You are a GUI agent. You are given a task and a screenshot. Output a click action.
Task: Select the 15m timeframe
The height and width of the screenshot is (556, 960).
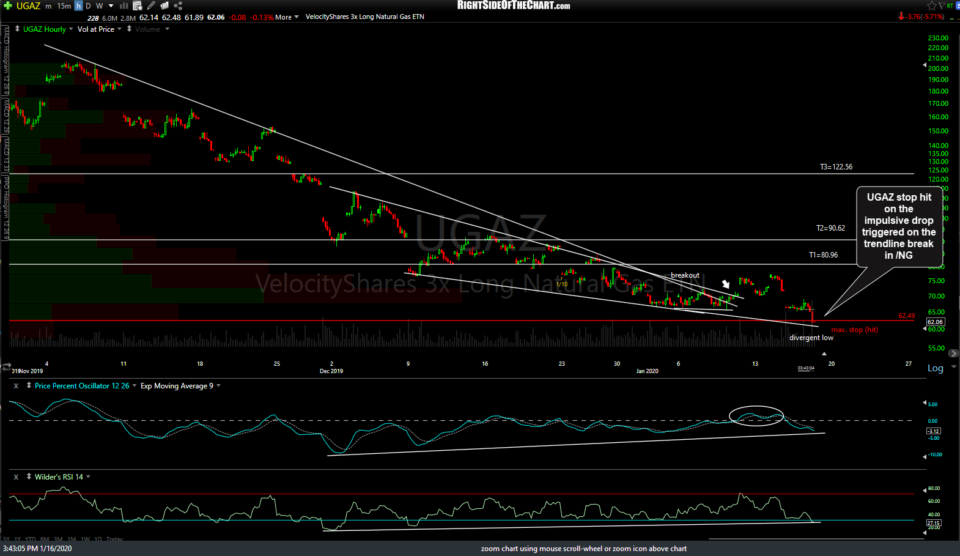tap(68, 5)
